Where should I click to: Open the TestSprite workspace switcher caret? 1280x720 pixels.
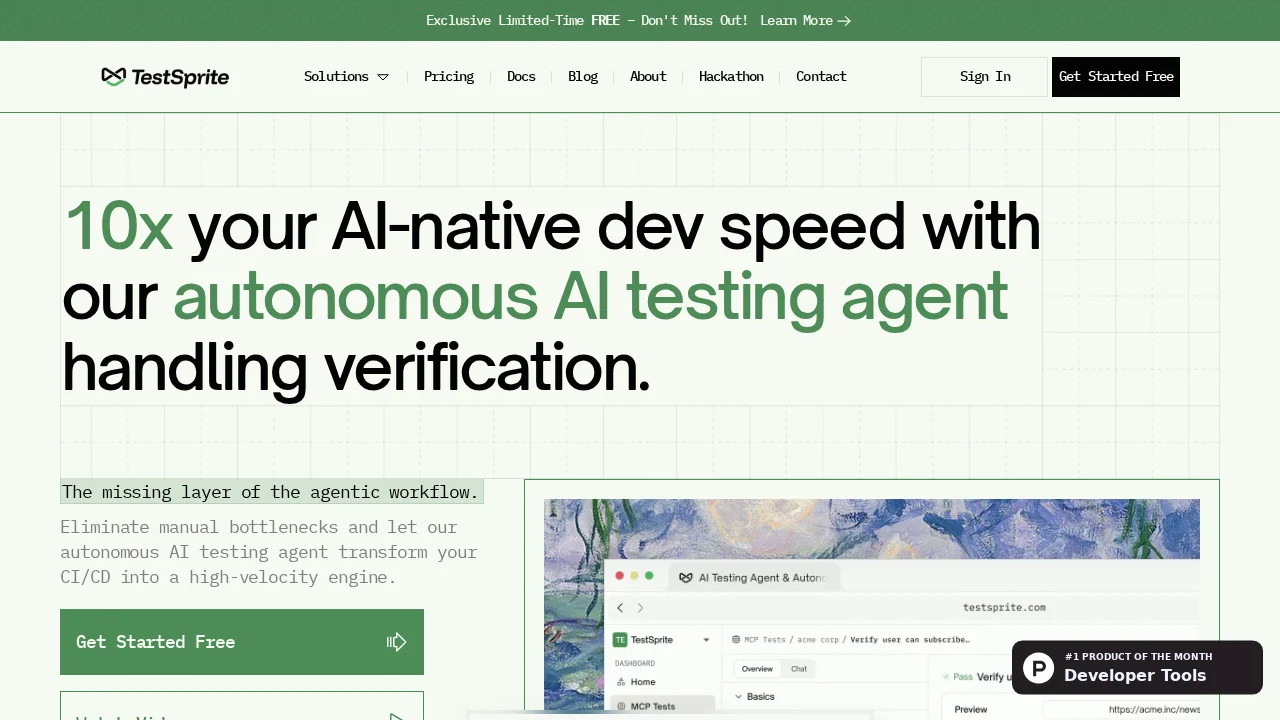706,640
